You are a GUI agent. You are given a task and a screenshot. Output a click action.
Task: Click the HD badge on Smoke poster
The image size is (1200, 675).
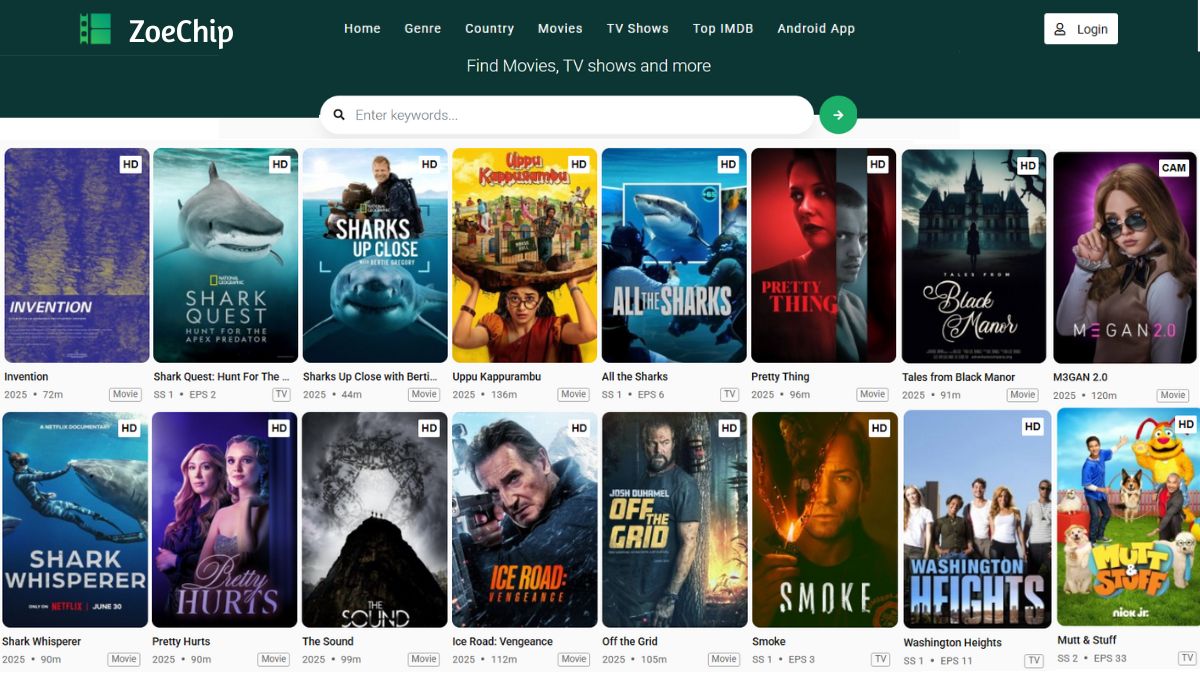(x=879, y=428)
